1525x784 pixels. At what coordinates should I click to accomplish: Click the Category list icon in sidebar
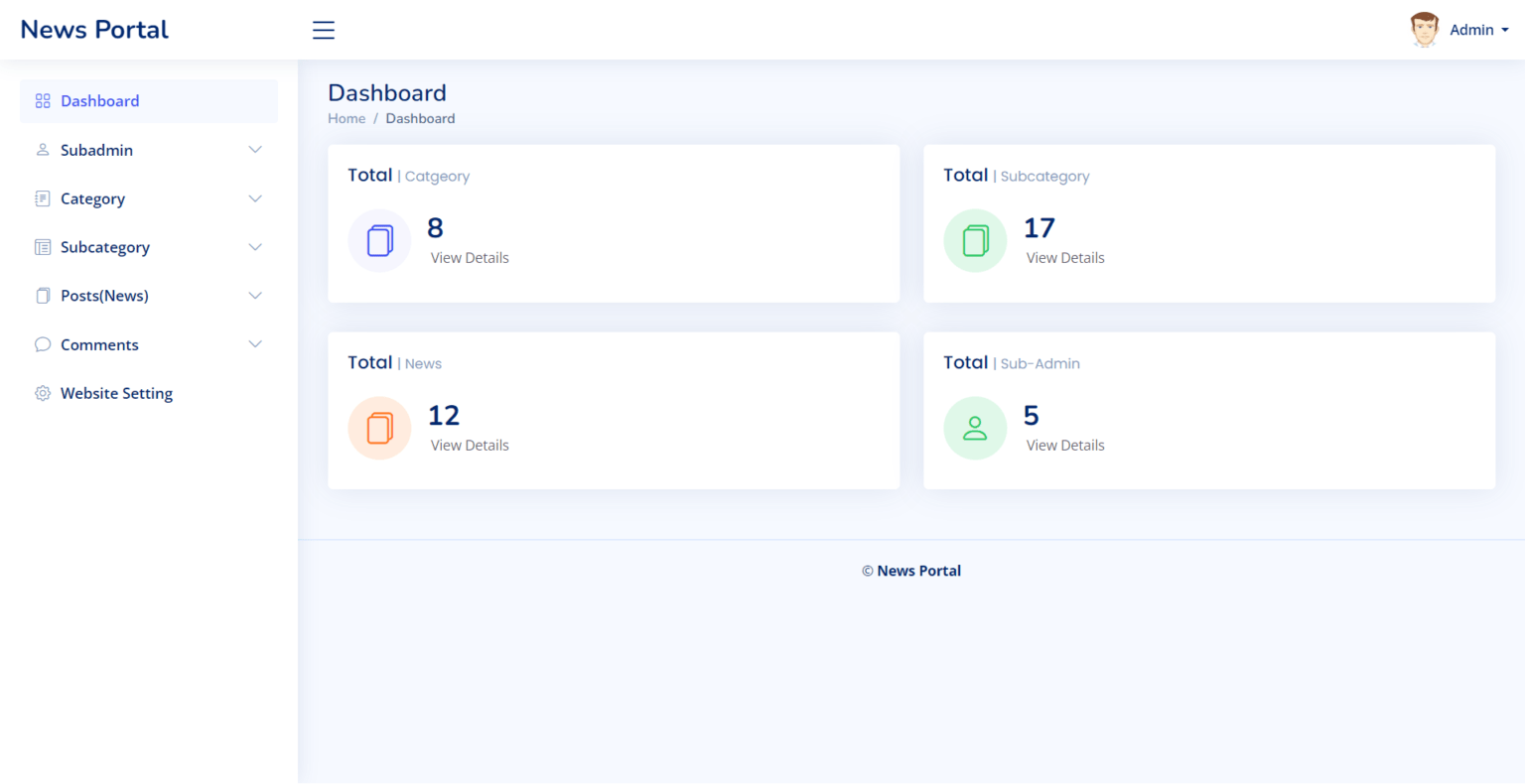point(42,197)
